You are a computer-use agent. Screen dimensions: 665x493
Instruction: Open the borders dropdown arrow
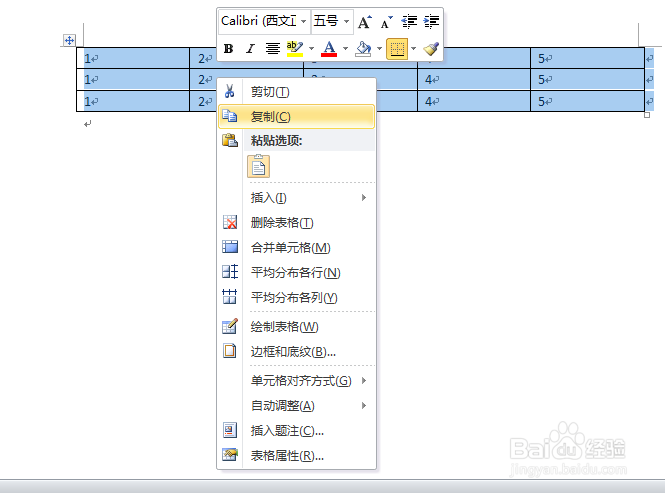(414, 49)
